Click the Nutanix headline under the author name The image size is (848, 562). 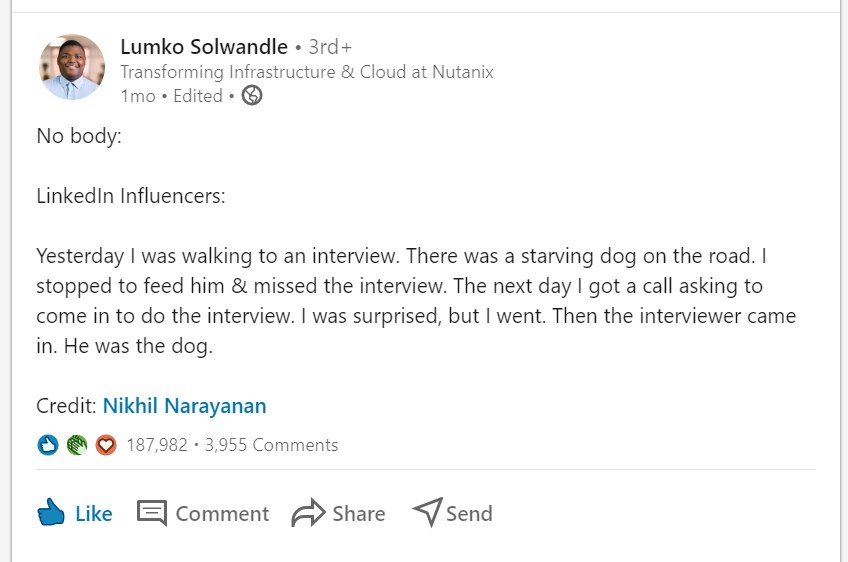click(x=306, y=72)
